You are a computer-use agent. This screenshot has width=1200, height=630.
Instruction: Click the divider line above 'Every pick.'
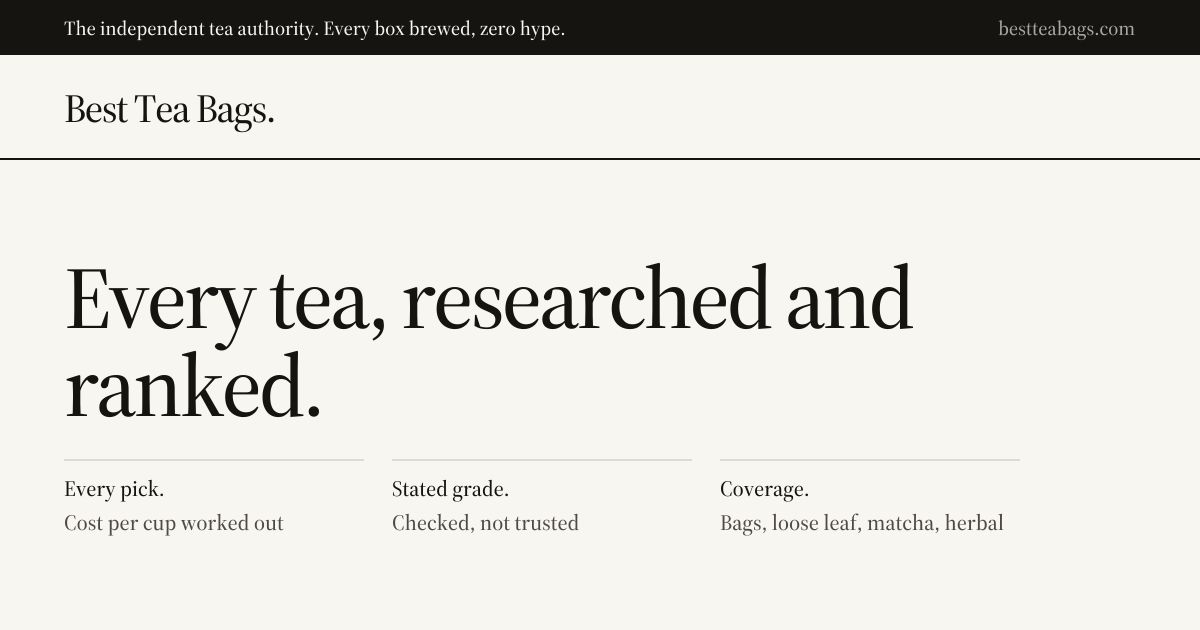pyautogui.click(x=214, y=460)
